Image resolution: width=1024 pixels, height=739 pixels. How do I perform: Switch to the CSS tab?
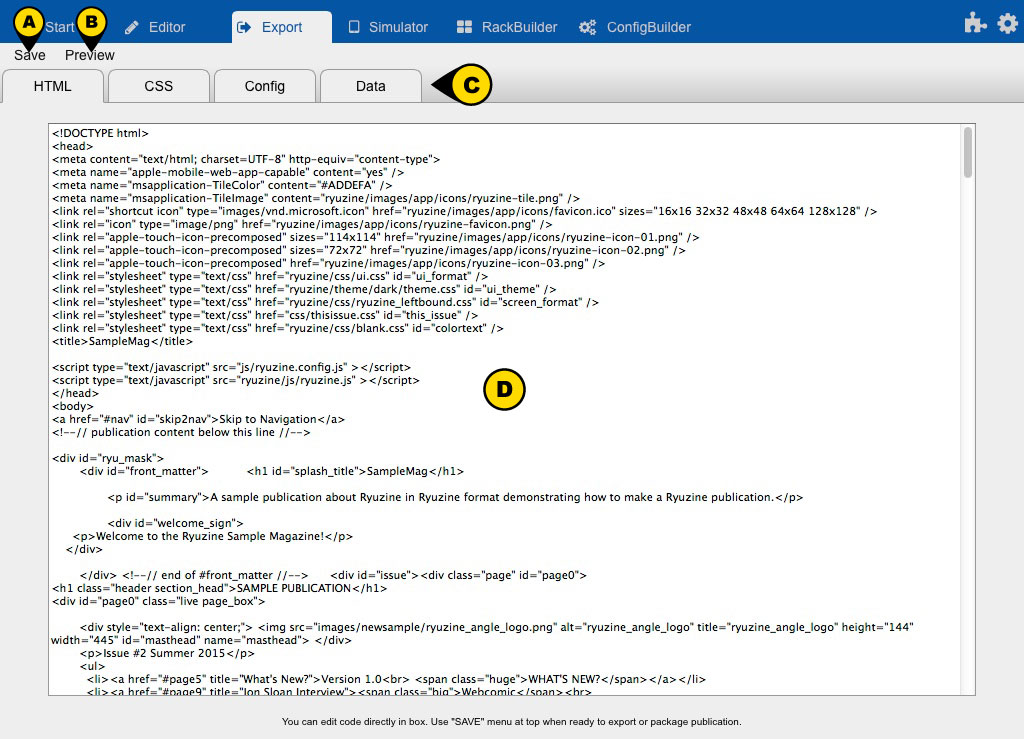coord(159,86)
